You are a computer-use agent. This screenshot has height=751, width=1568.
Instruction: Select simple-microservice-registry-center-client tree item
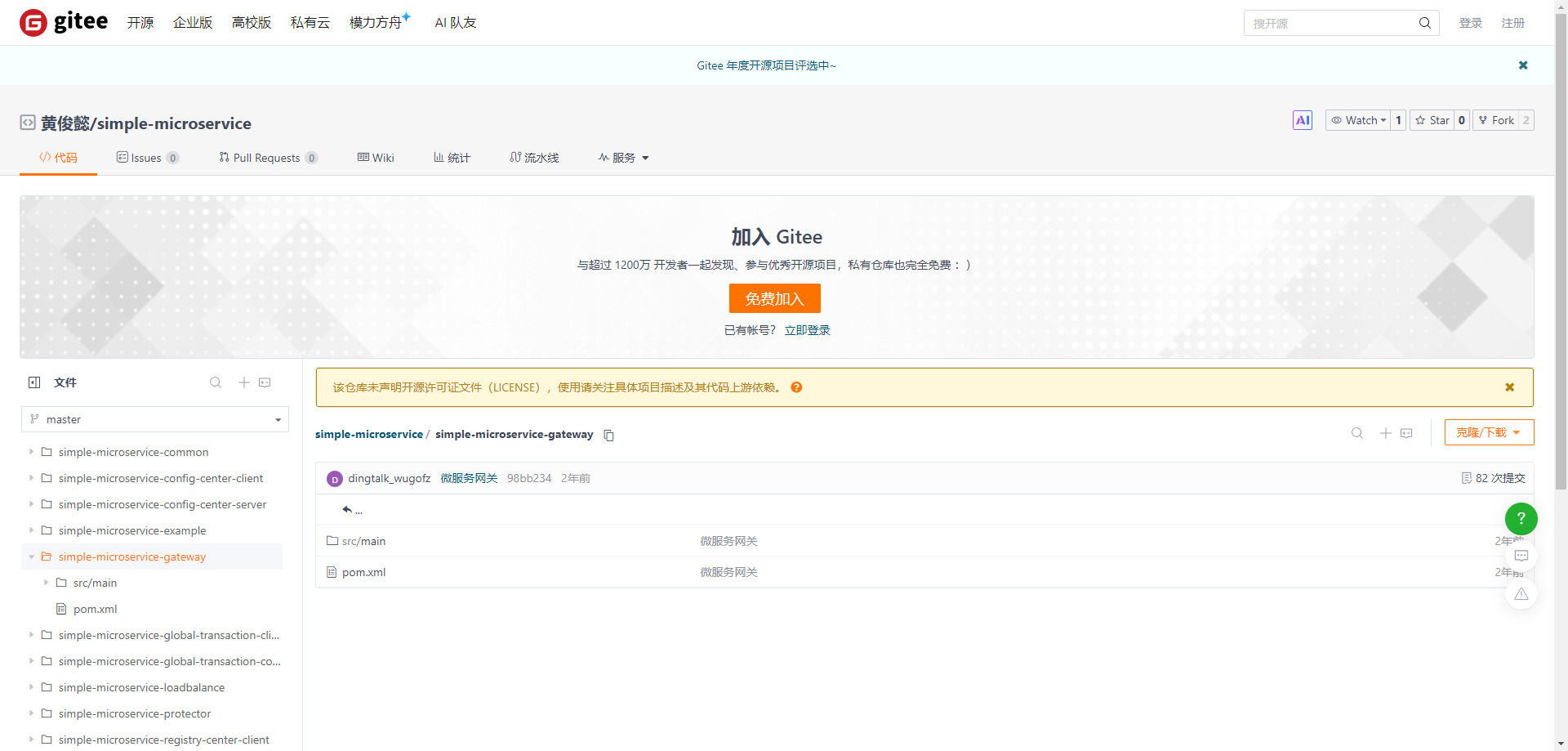163,740
